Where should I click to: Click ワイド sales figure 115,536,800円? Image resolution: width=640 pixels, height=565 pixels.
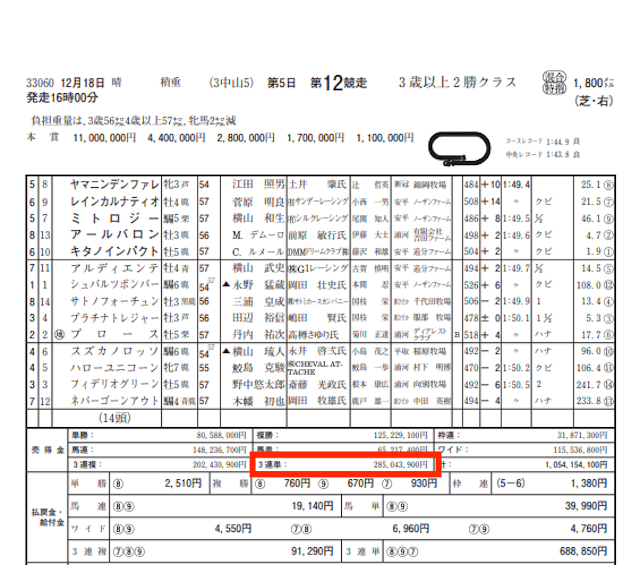580,450
